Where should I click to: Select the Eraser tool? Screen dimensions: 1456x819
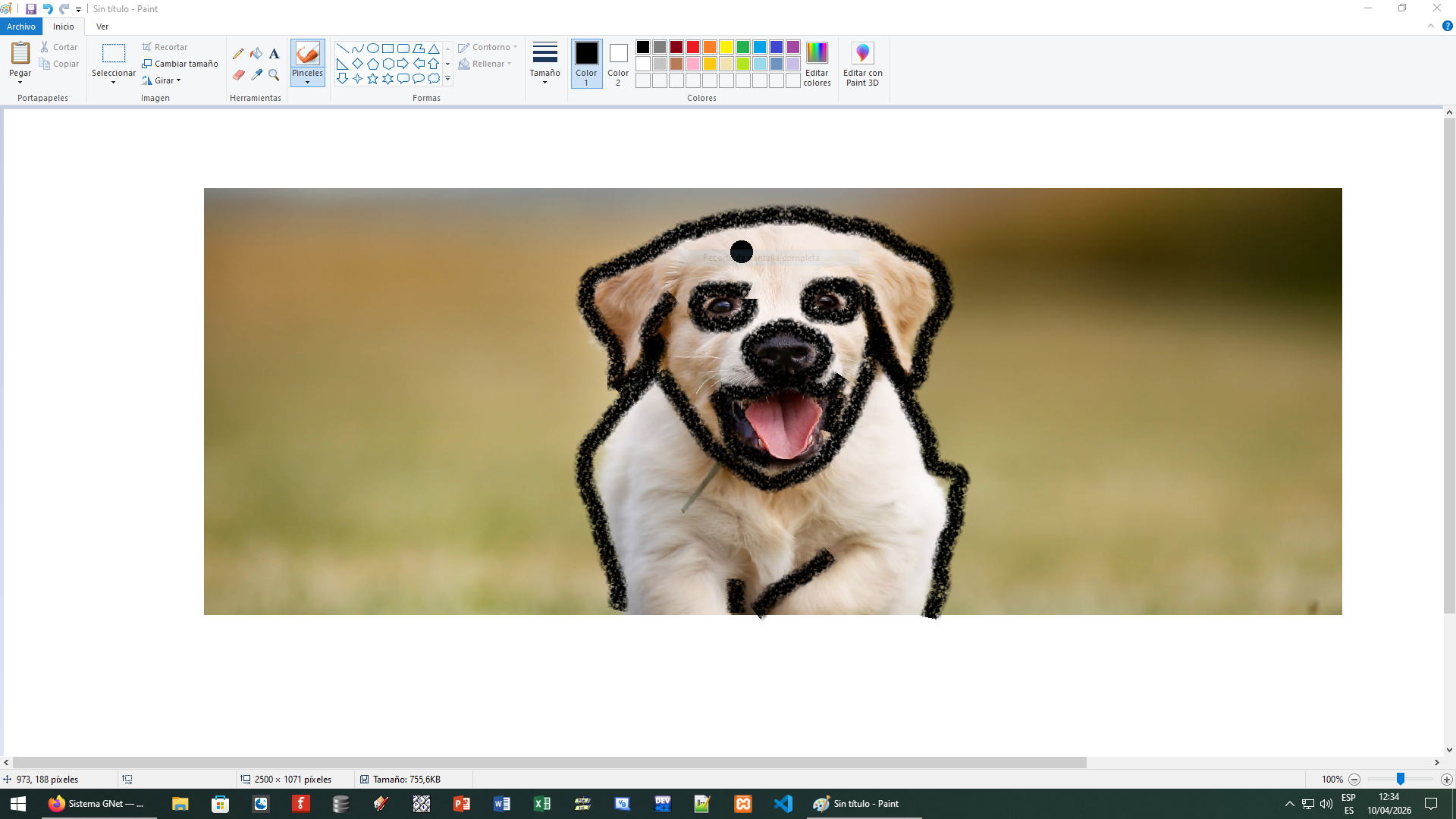point(238,74)
